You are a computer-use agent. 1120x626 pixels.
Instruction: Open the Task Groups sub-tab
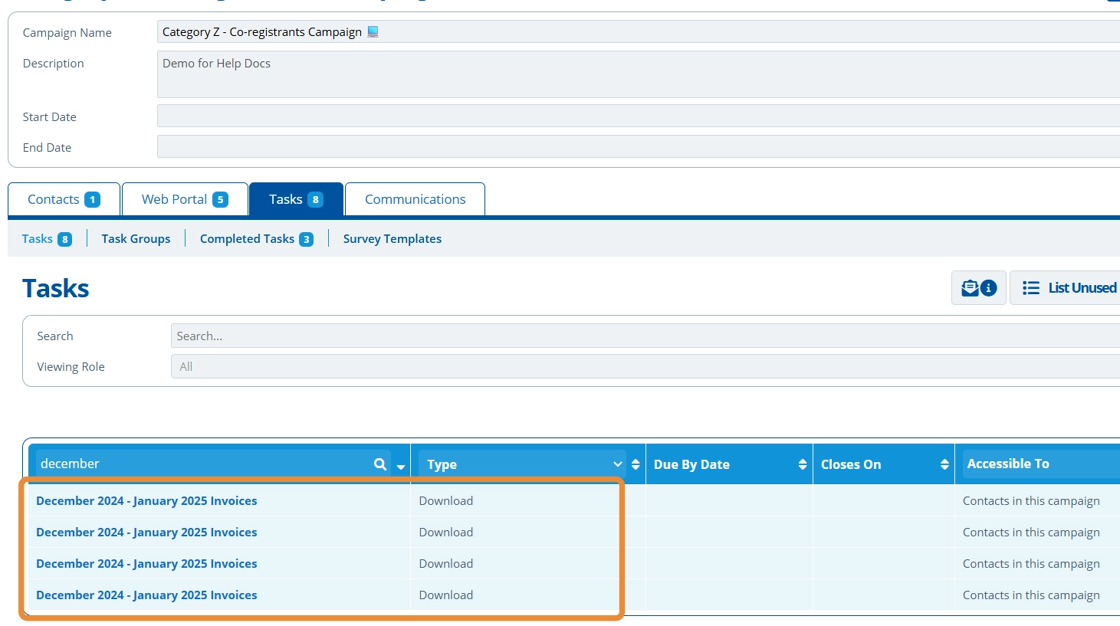pyautogui.click(x=136, y=239)
